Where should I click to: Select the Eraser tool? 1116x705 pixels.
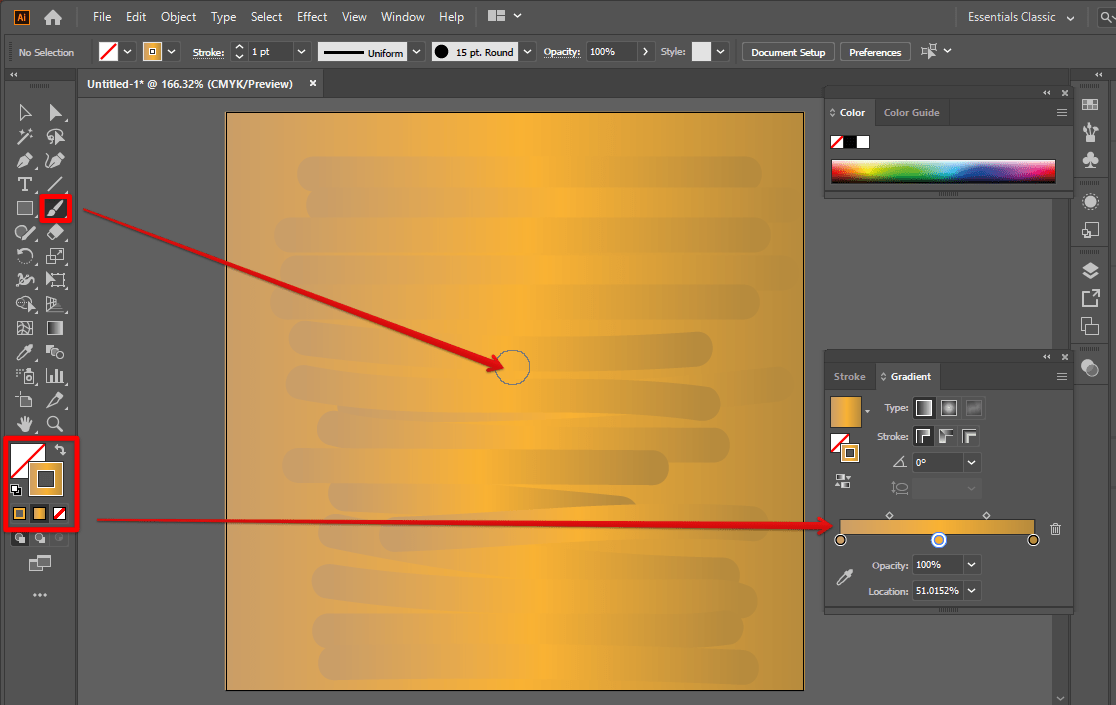55,232
